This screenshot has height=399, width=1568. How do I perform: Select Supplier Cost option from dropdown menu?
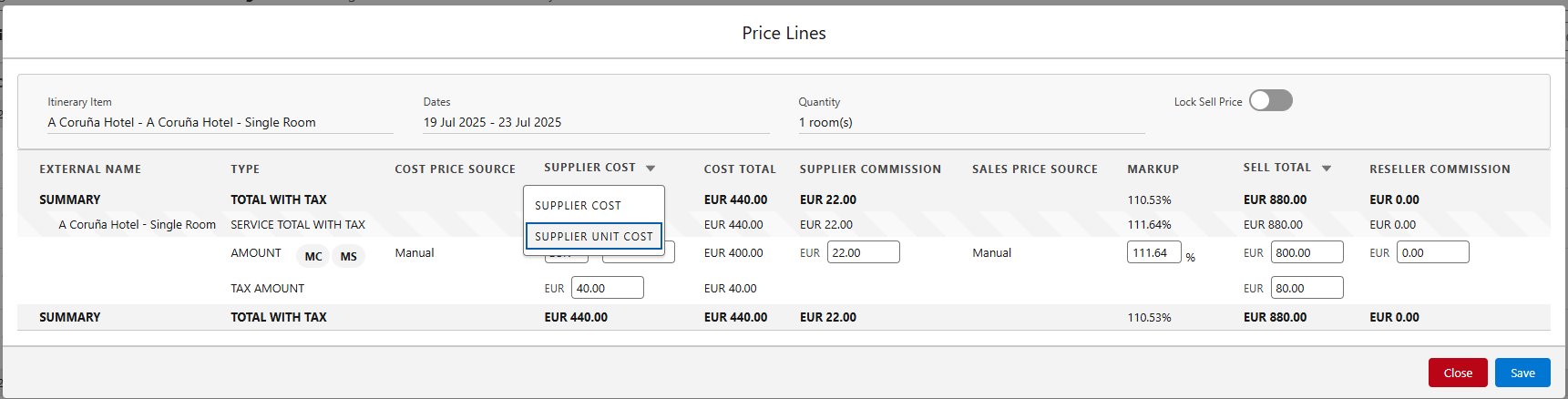[x=578, y=206]
